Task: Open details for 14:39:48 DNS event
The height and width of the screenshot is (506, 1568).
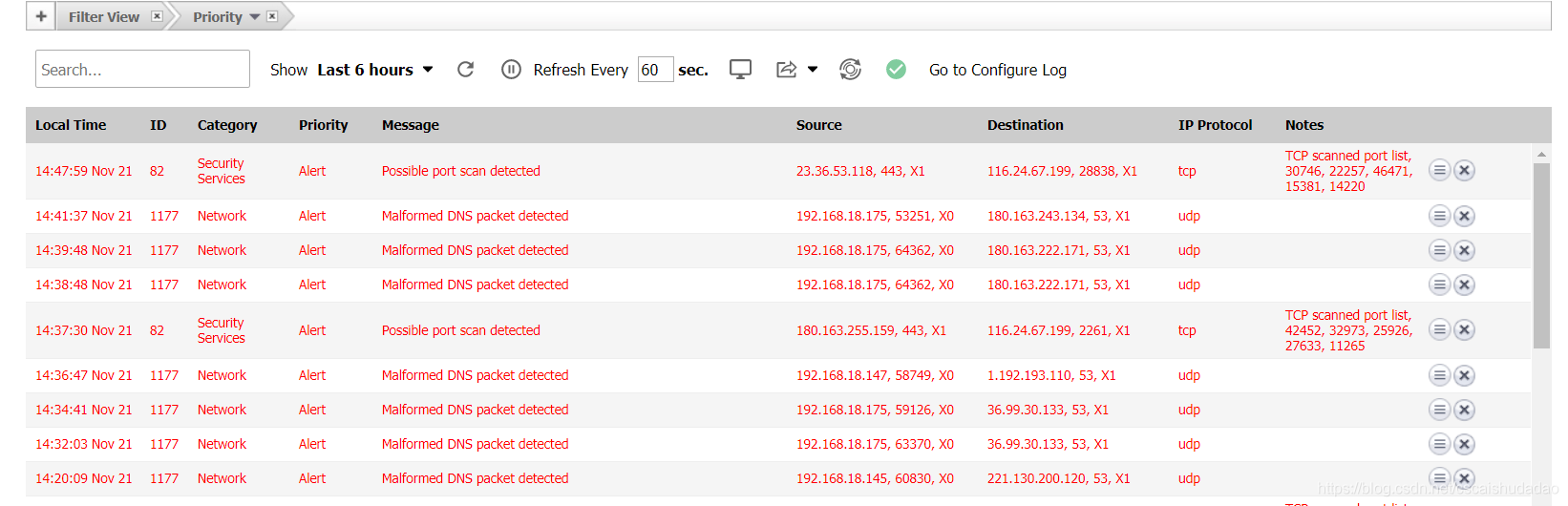Action: coord(1439,250)
